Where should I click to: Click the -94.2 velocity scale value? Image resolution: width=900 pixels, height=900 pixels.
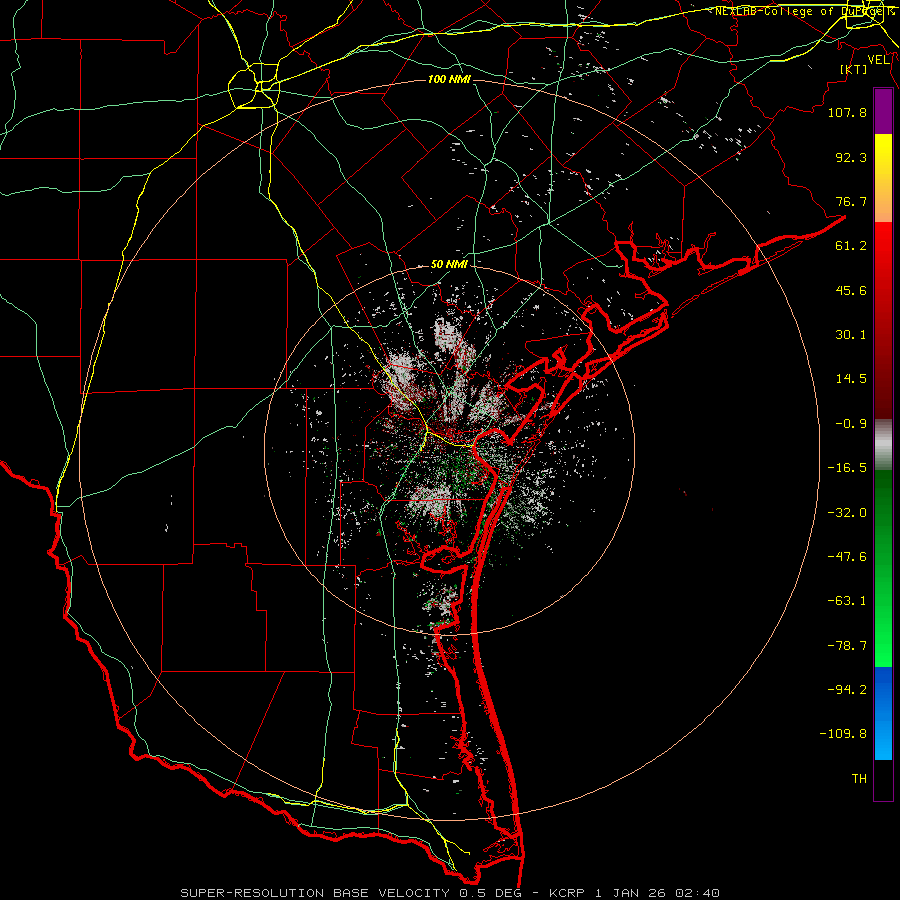pyautogui.click(x=847, y=690)
